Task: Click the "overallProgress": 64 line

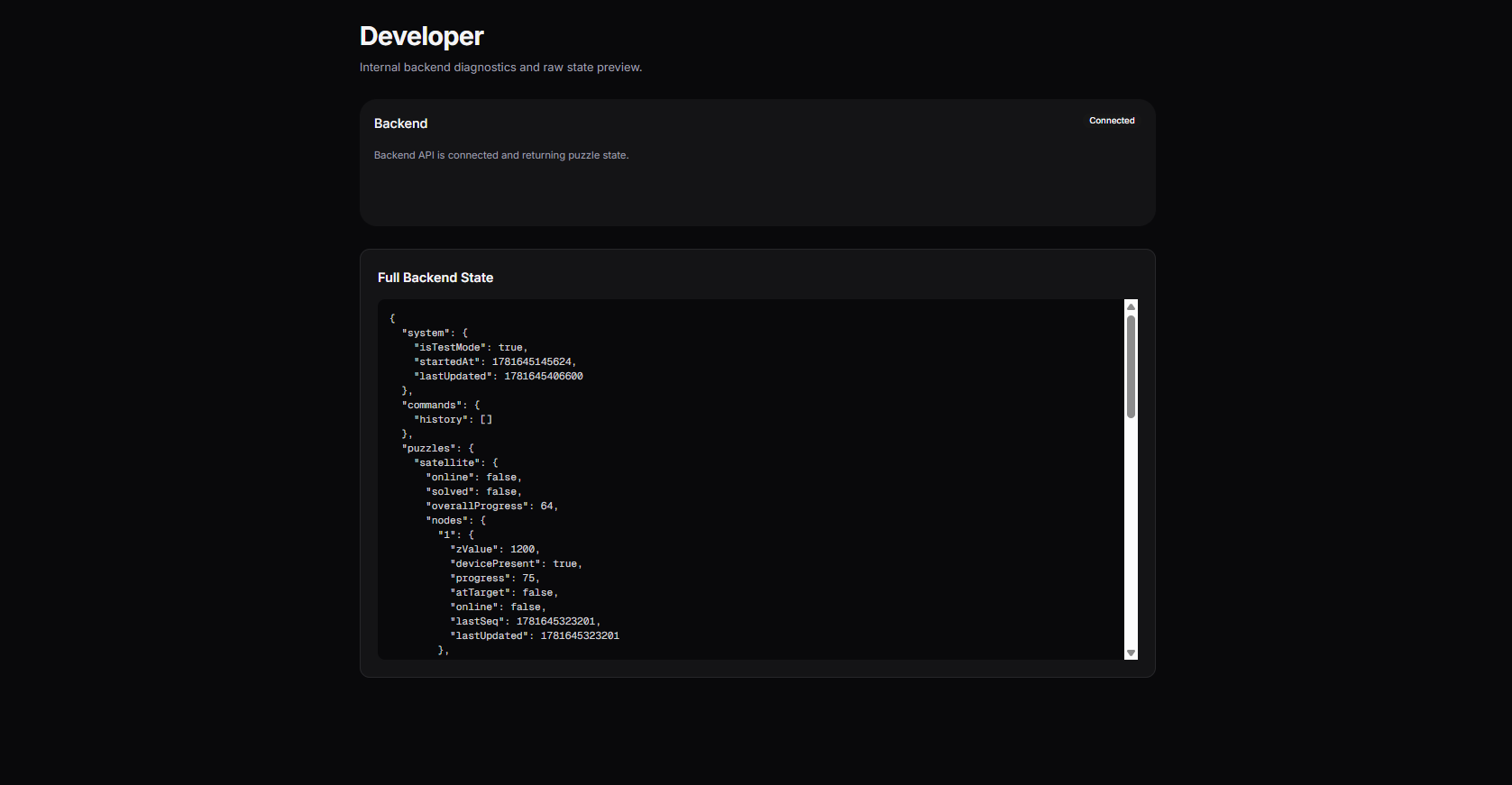Action: [x=492, y=506]
